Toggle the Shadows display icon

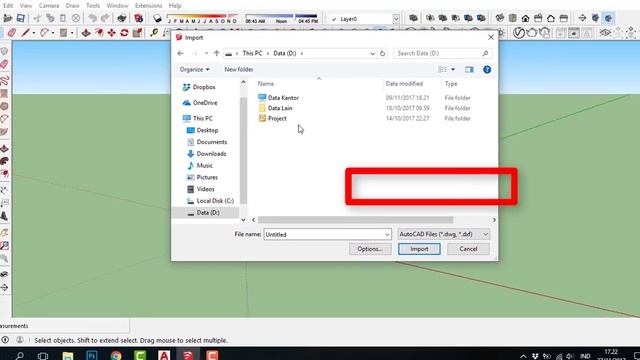[157, 18]
